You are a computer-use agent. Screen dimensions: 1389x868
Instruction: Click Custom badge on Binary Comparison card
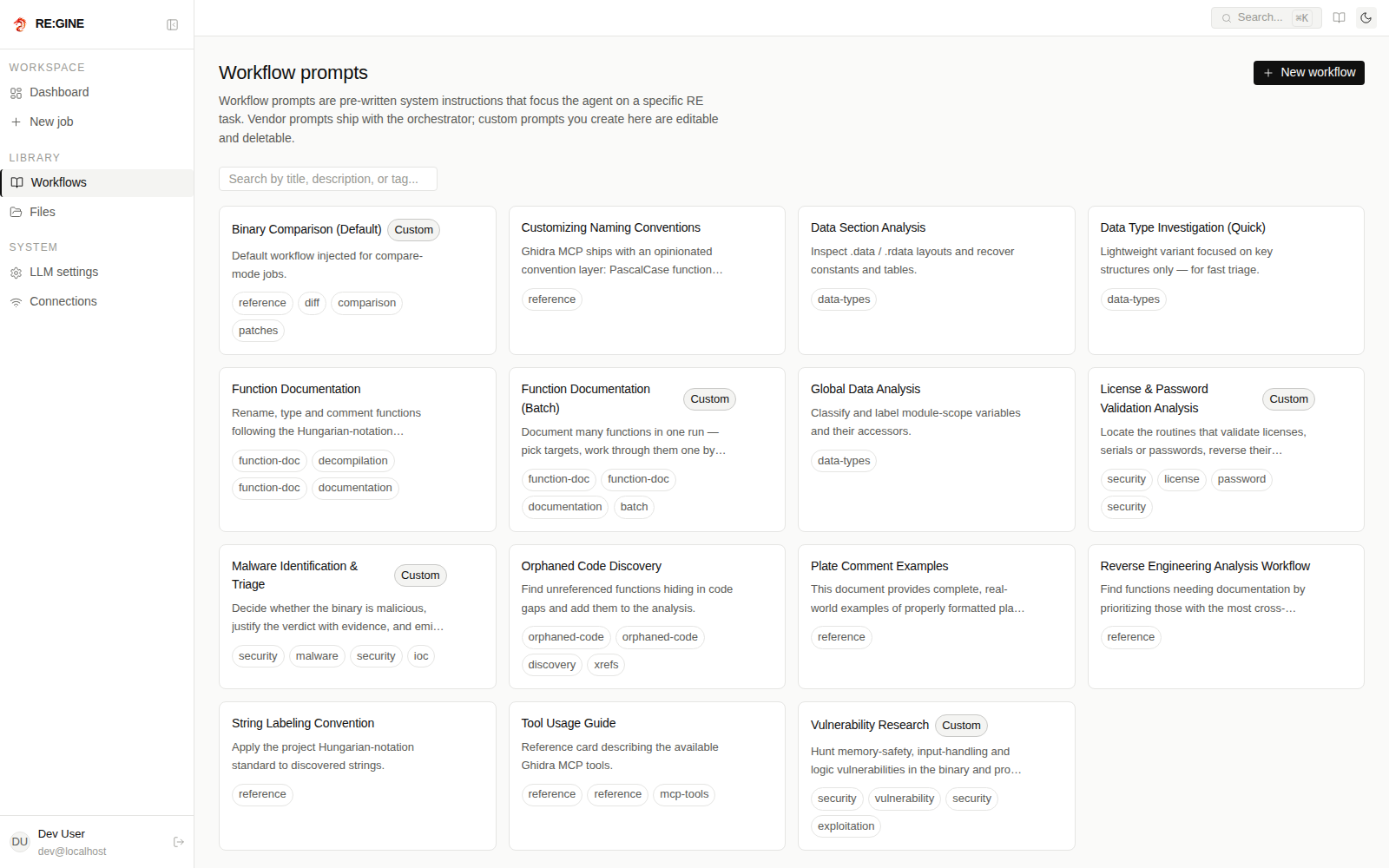413,230
